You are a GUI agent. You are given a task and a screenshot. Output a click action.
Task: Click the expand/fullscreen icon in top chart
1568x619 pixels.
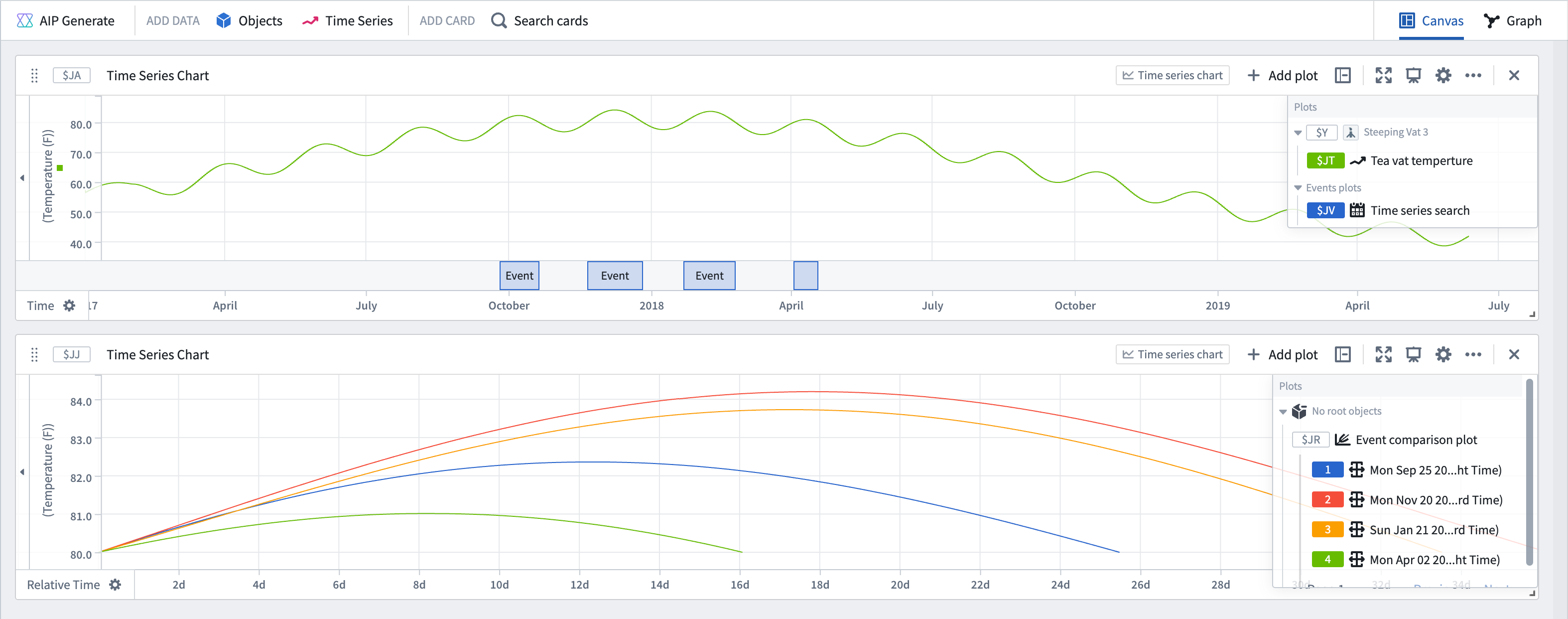[1382, 75]
